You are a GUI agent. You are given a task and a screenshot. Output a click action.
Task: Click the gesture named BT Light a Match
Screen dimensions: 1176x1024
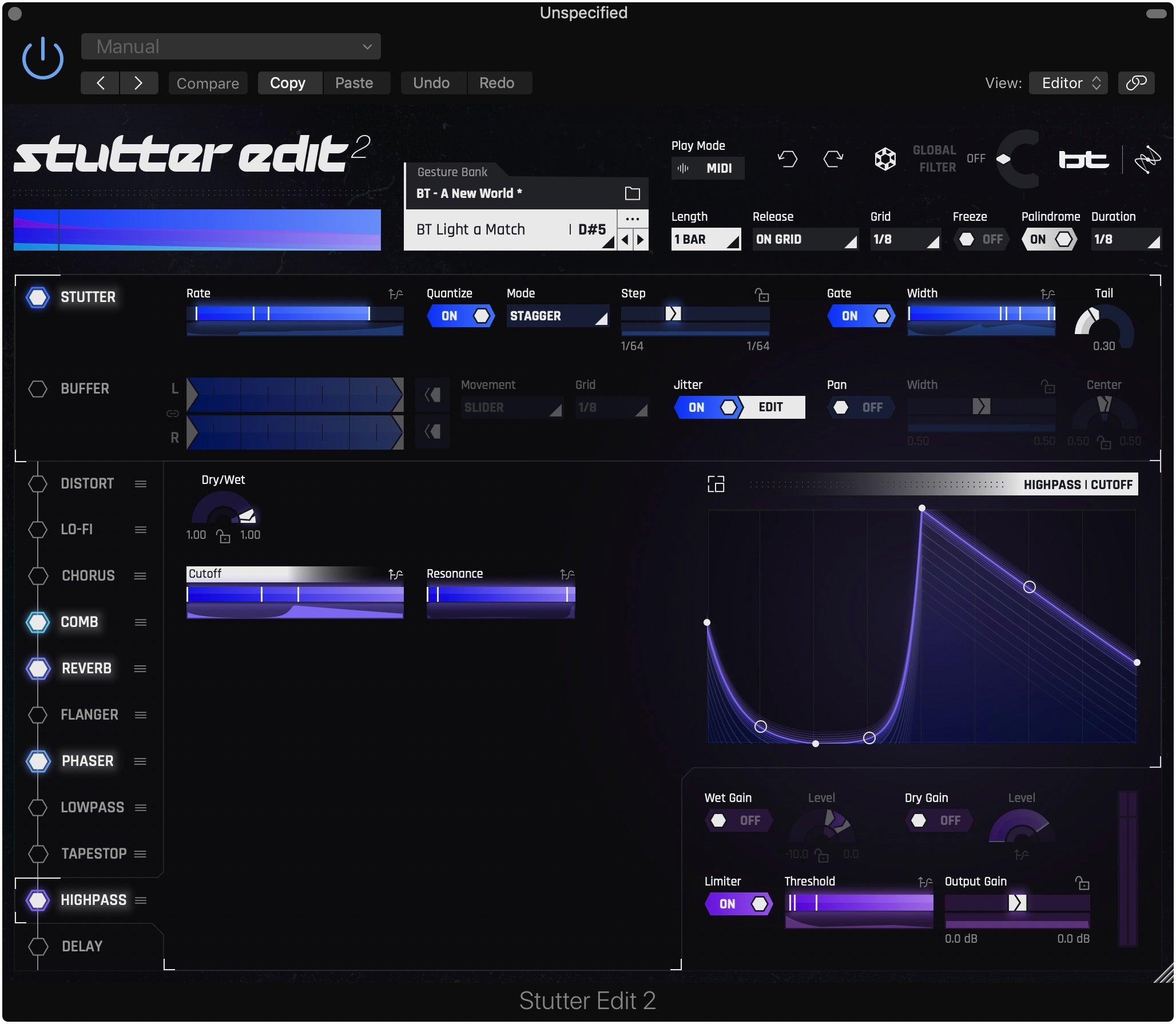[x=471, y=229]
